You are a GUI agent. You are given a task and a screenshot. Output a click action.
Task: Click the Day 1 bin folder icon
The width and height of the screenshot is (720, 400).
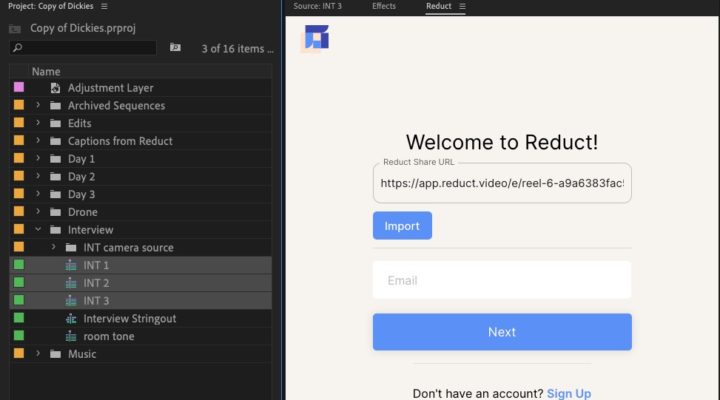pos(56,159)
